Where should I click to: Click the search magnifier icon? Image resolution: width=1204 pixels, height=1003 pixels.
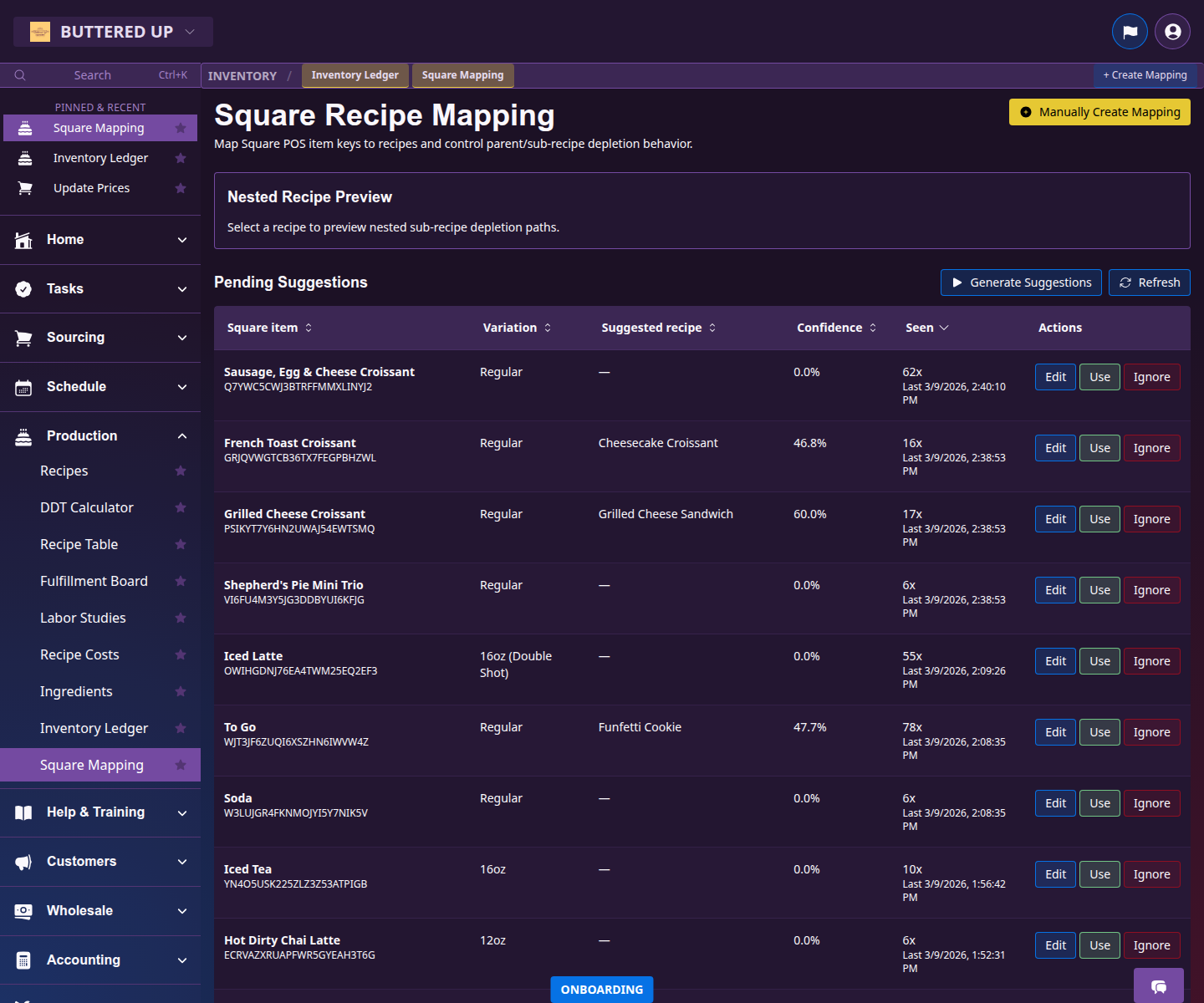[20, 74]
